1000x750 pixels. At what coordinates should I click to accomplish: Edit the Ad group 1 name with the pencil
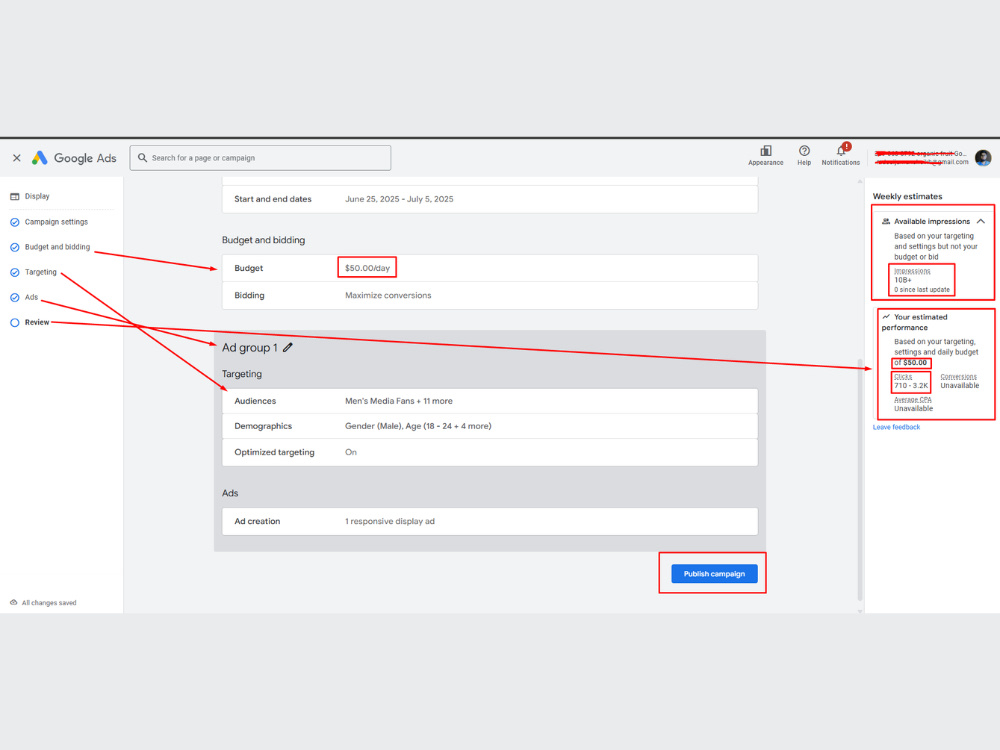tap(288, 348)
